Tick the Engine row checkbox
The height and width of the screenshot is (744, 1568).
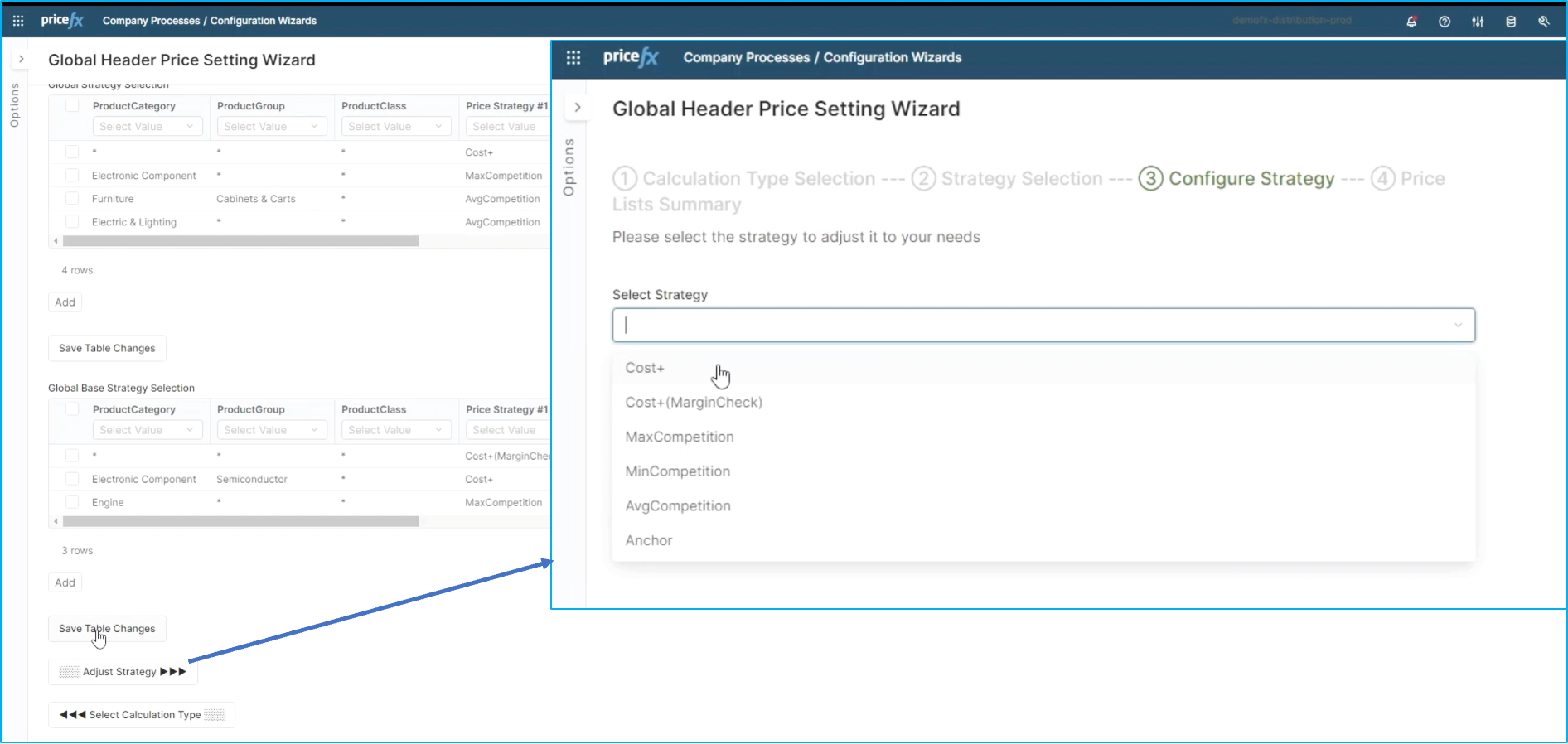72,502
